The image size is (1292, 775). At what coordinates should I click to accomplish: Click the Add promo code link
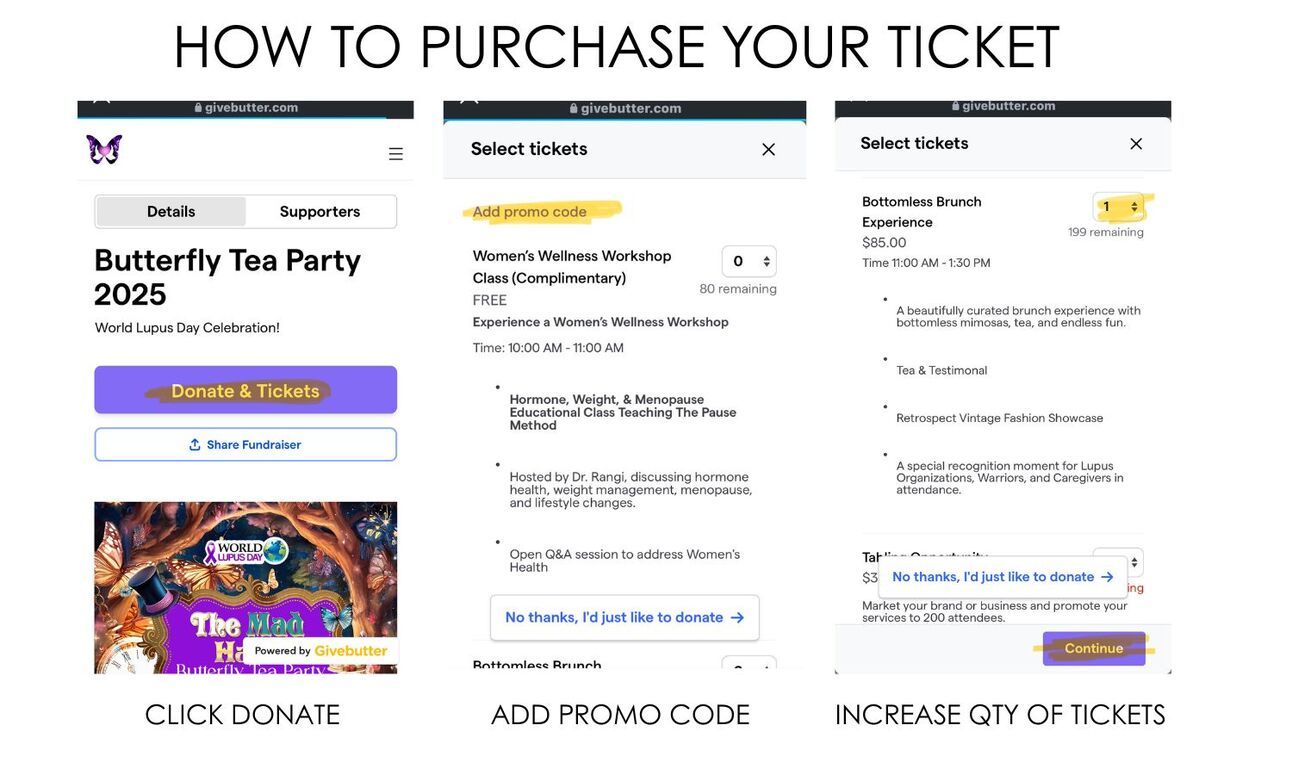click(530, 212)
